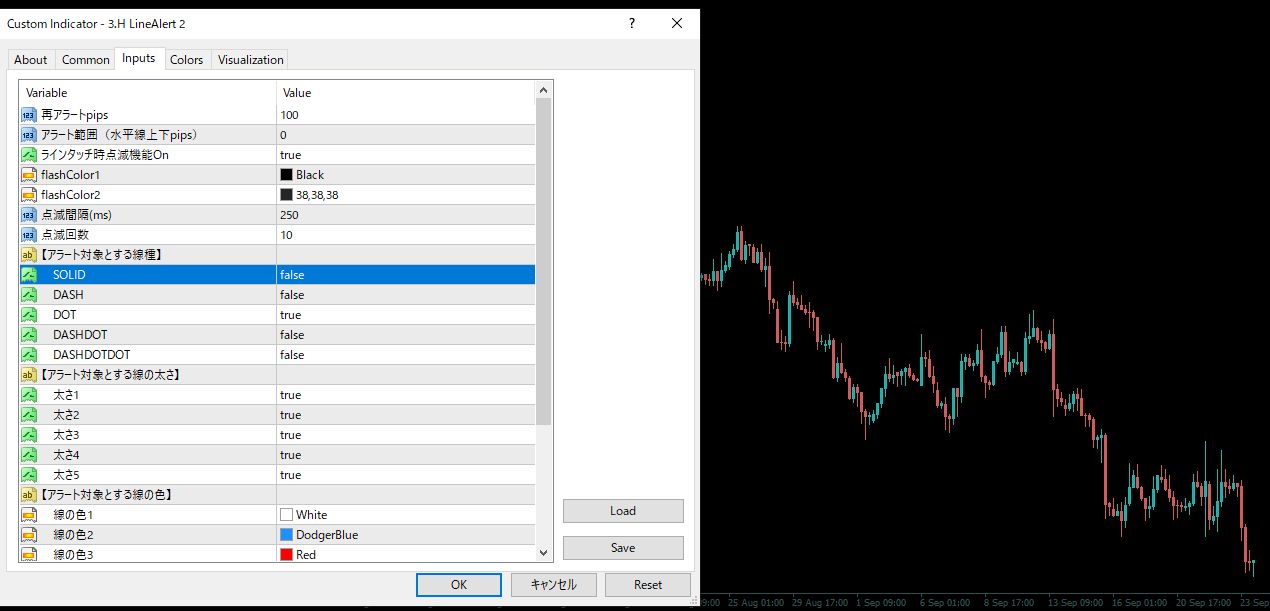
Task: Click the boolean icon next to DASHDOTDOT
Action: pyautogui.click(x=29, y=355)
